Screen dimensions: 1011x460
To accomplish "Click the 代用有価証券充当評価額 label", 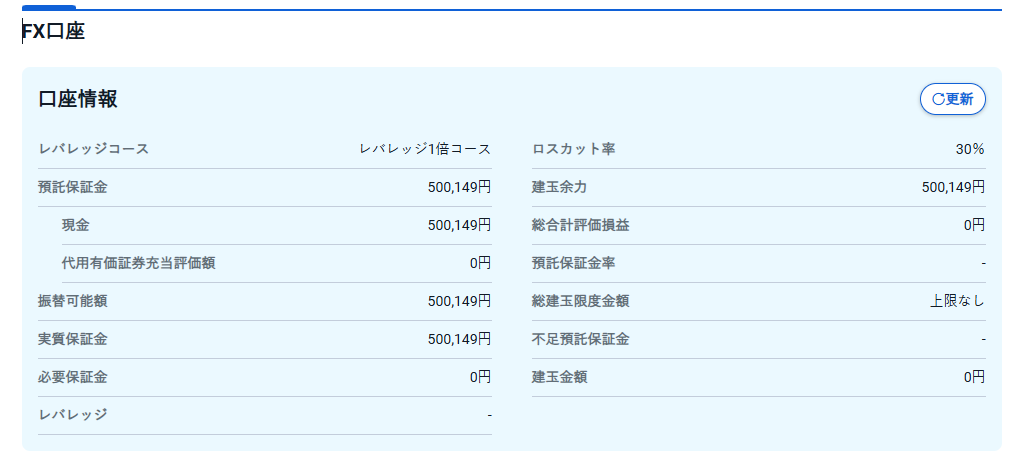I will [138, 263].
